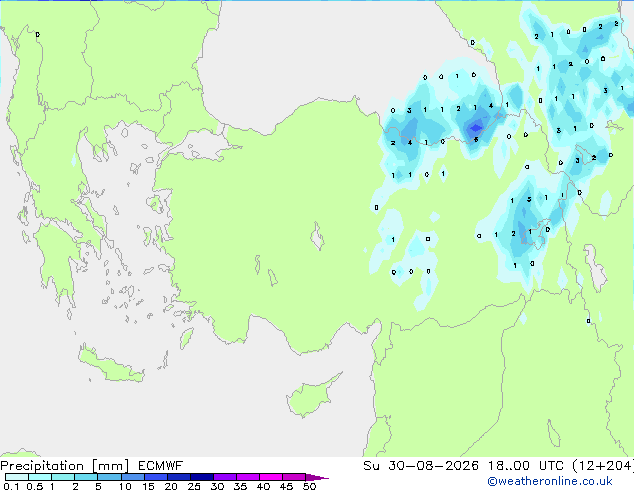Click the '[mm]' unit label

click(x=110, y=466)
